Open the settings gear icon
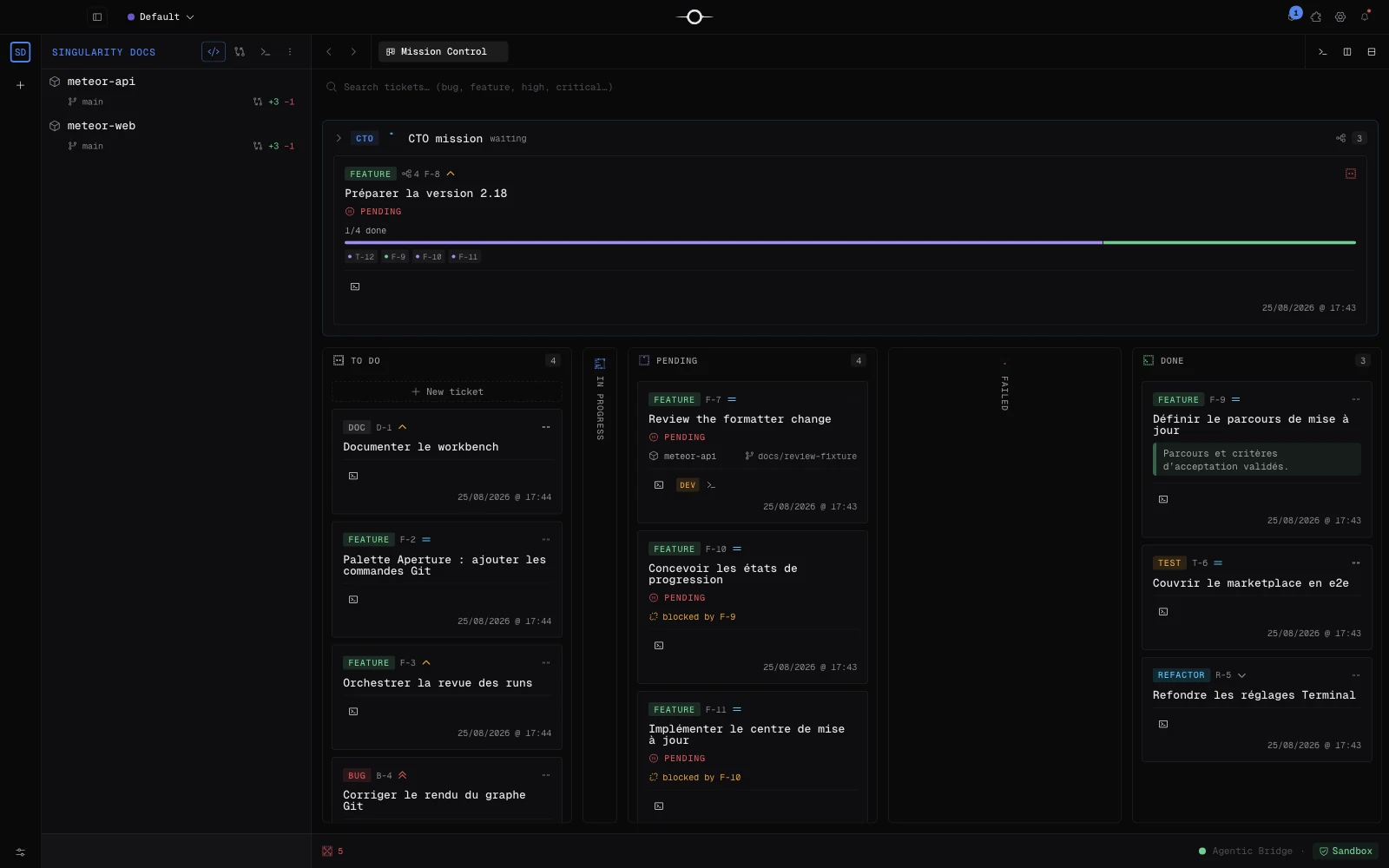Image resolution: width=1389 pixels, height=868 pixels. [1340, 16]
